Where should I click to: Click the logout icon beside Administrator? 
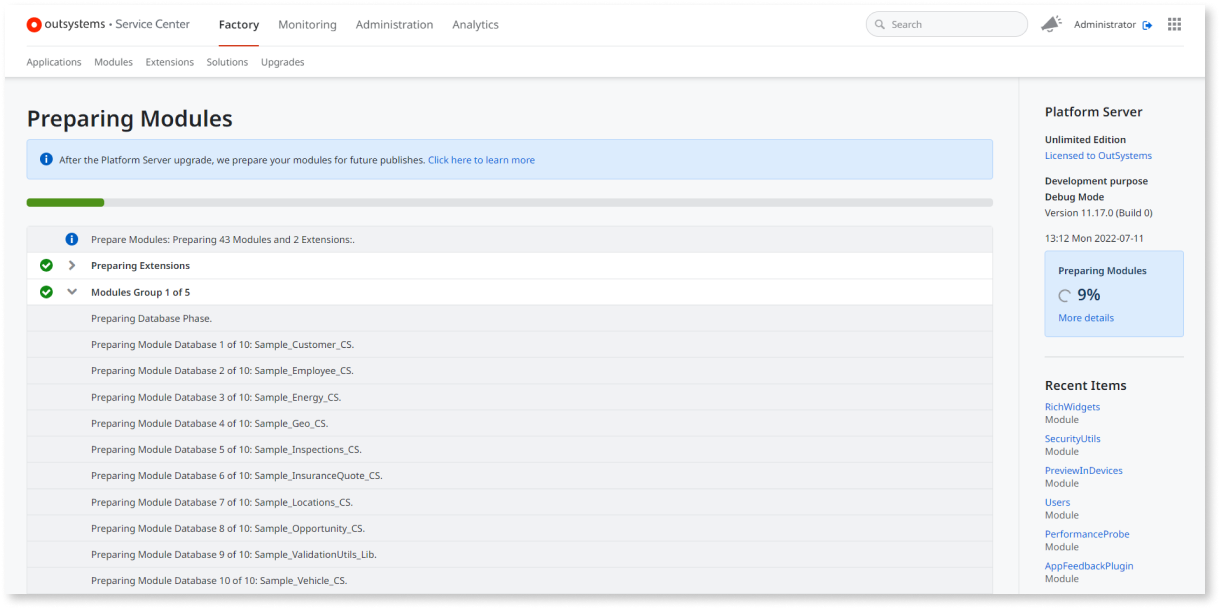[1147, 24]
